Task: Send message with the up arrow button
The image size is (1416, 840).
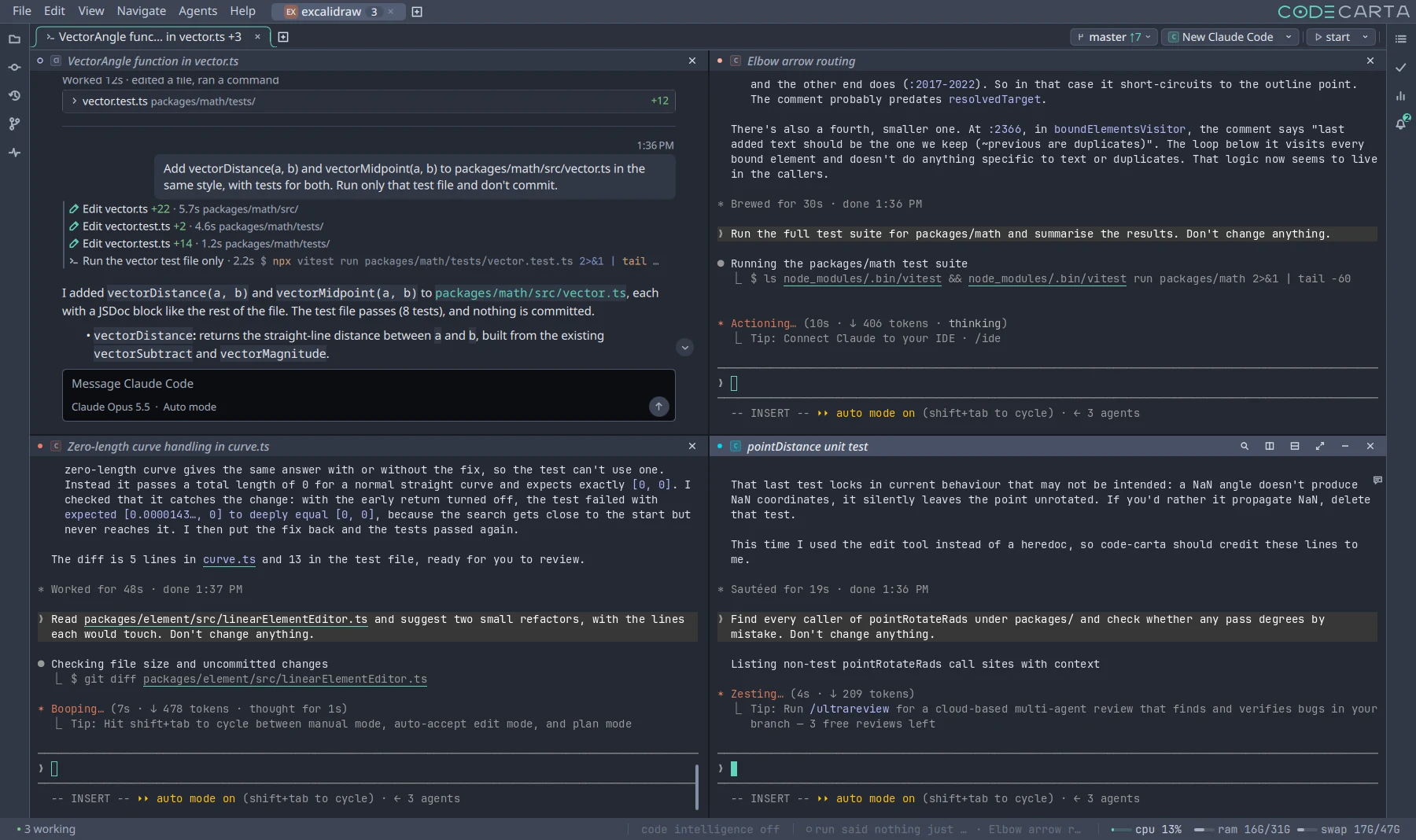Action: pos(659,406)
